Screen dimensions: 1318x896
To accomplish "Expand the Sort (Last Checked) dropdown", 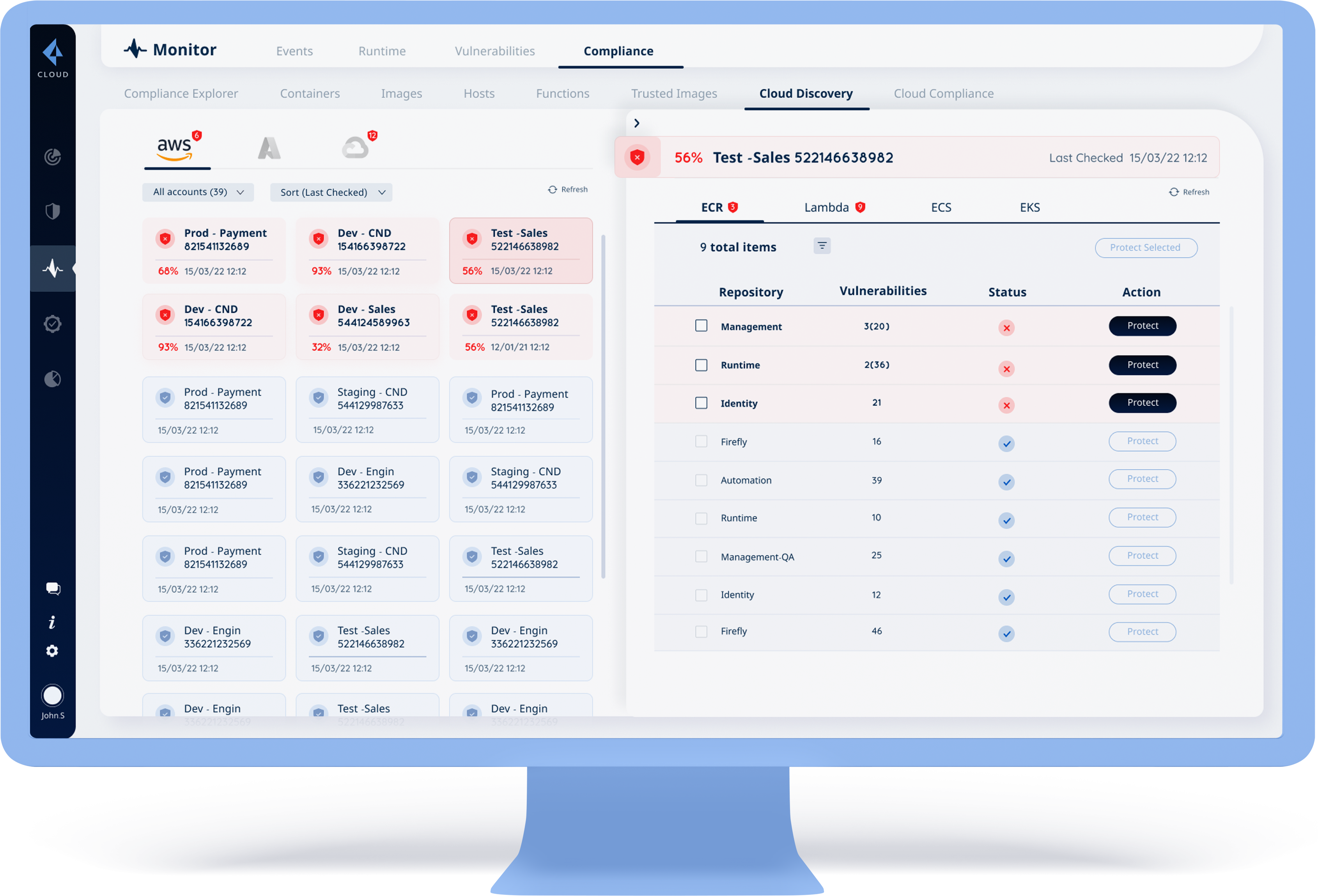I will pyautogui.click(x=332, y=193).
